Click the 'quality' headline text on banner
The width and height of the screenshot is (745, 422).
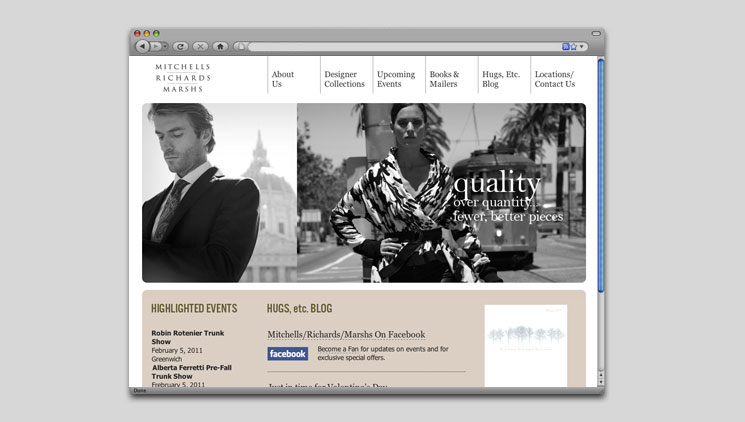(x=497, y=183)
